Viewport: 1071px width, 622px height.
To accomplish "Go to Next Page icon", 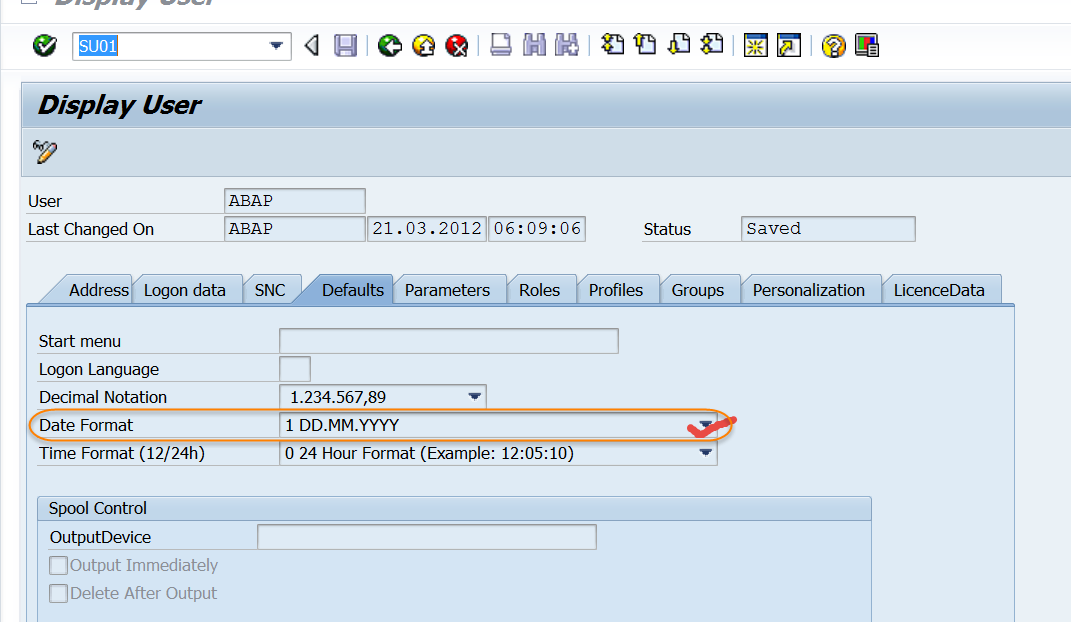I will [x=678, y=45].
